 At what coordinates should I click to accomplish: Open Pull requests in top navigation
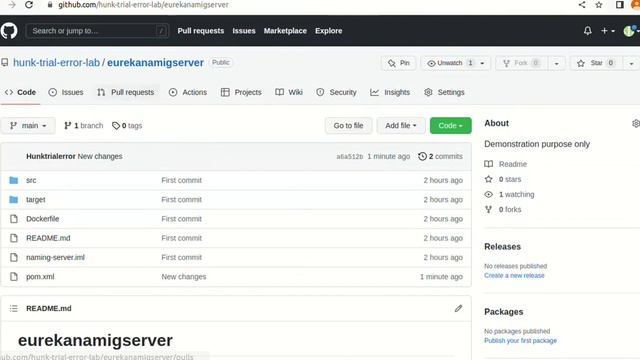tap(200, 31)
